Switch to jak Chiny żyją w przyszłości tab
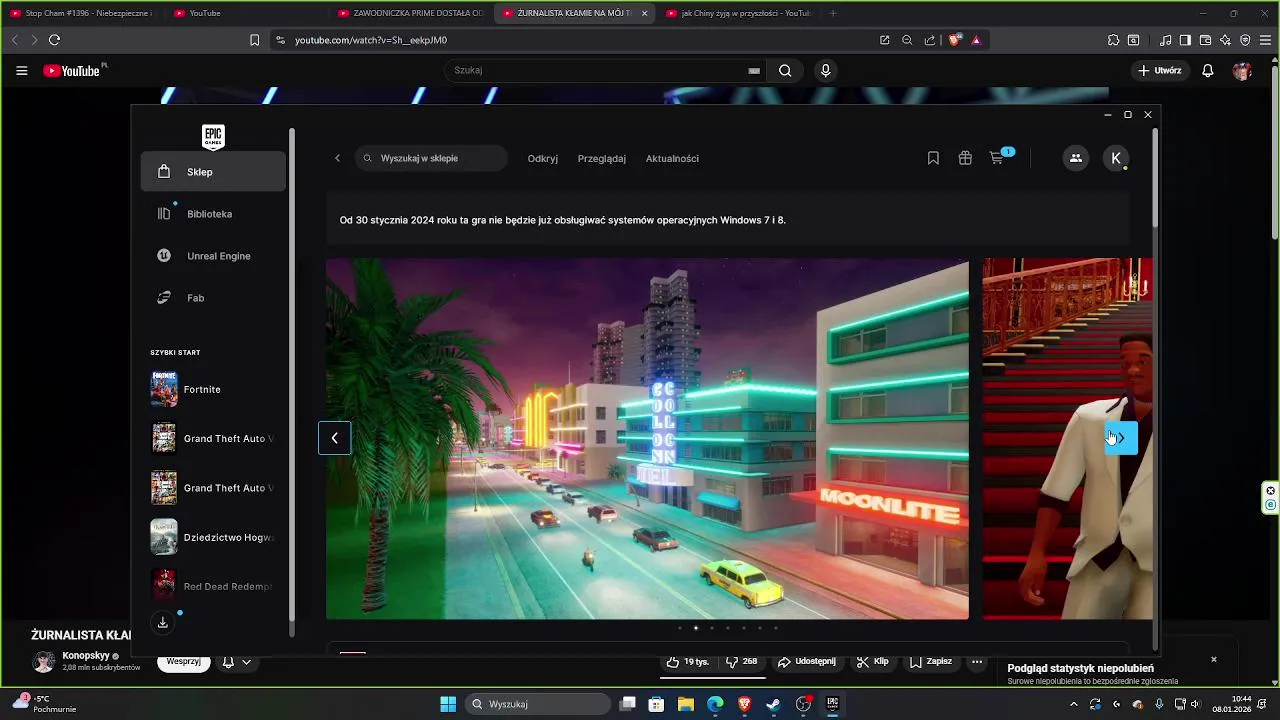This screenshot has height=720, width=1280. click(738, 13)
